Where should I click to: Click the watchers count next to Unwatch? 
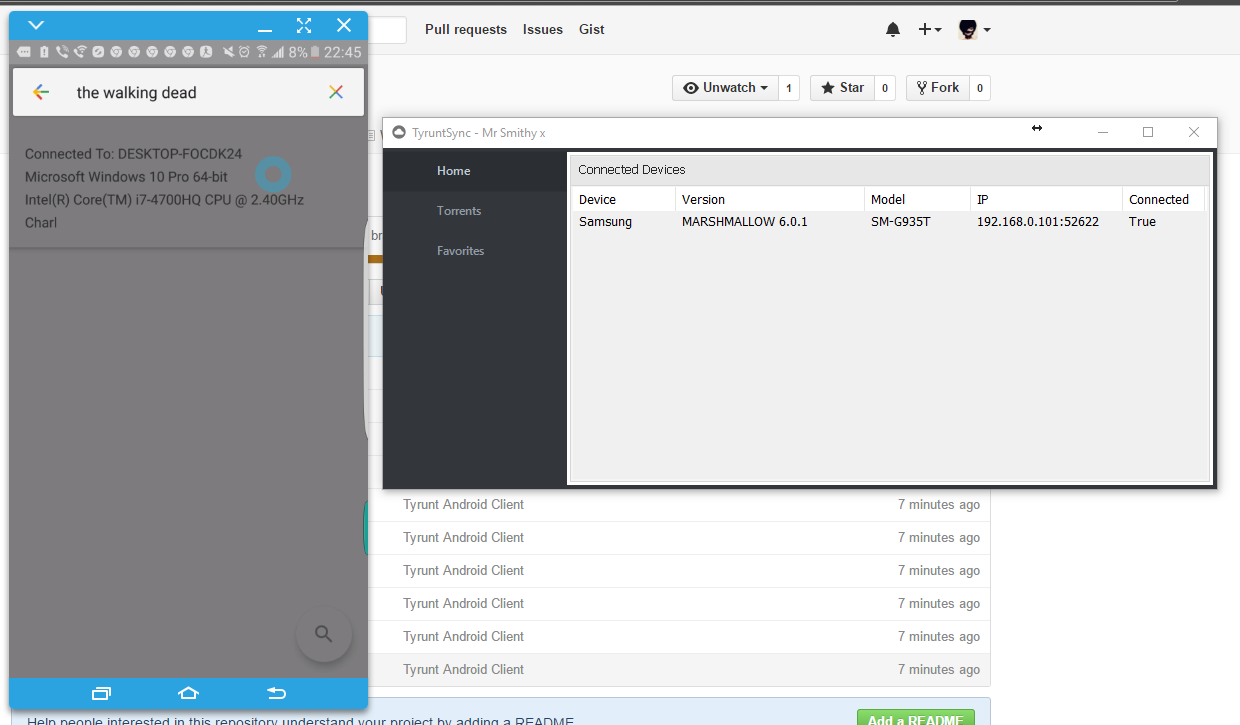pos(788,88)
